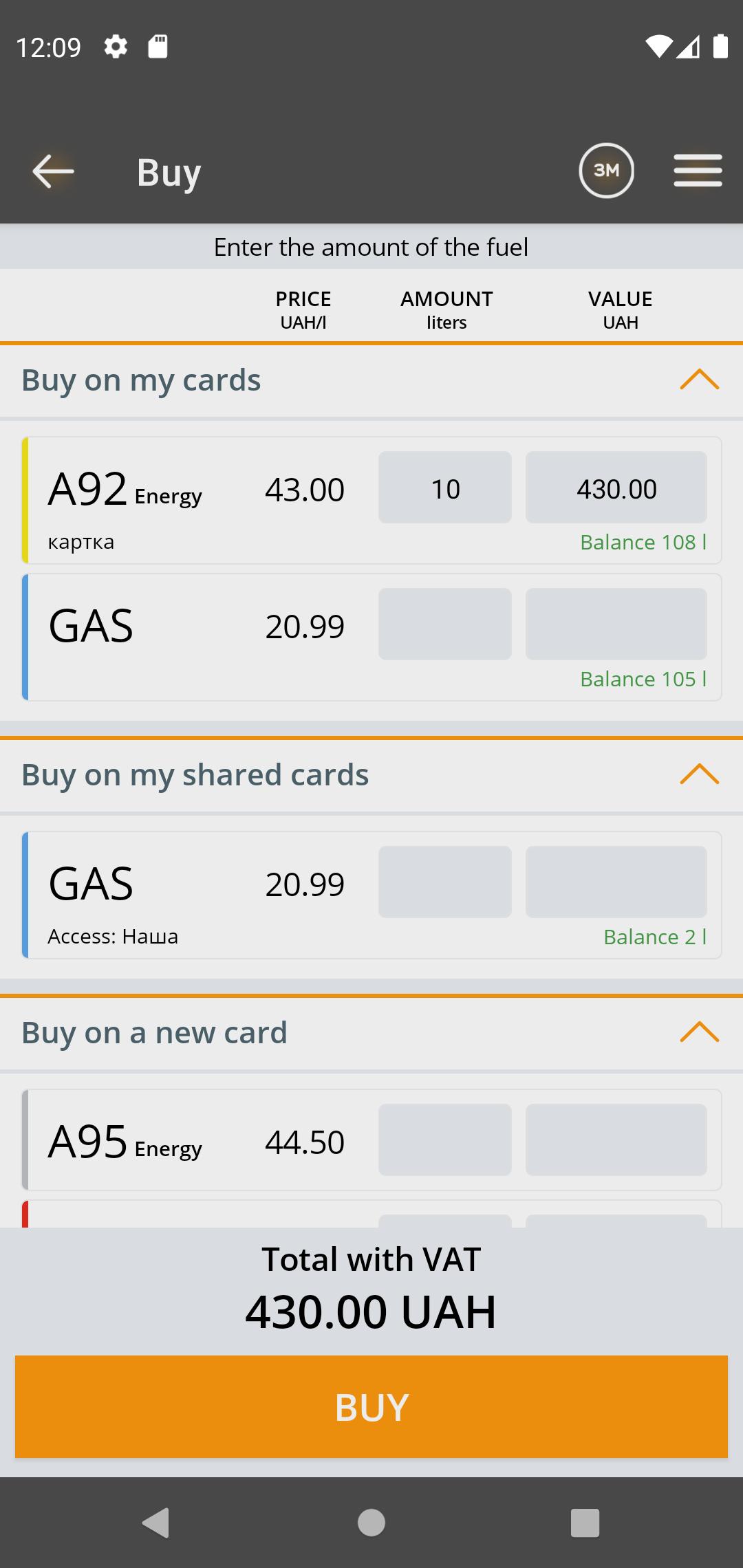Viewport: 743px width, 1568px height.
Task: Tap the SD card status icon
Action: point(158,47)
